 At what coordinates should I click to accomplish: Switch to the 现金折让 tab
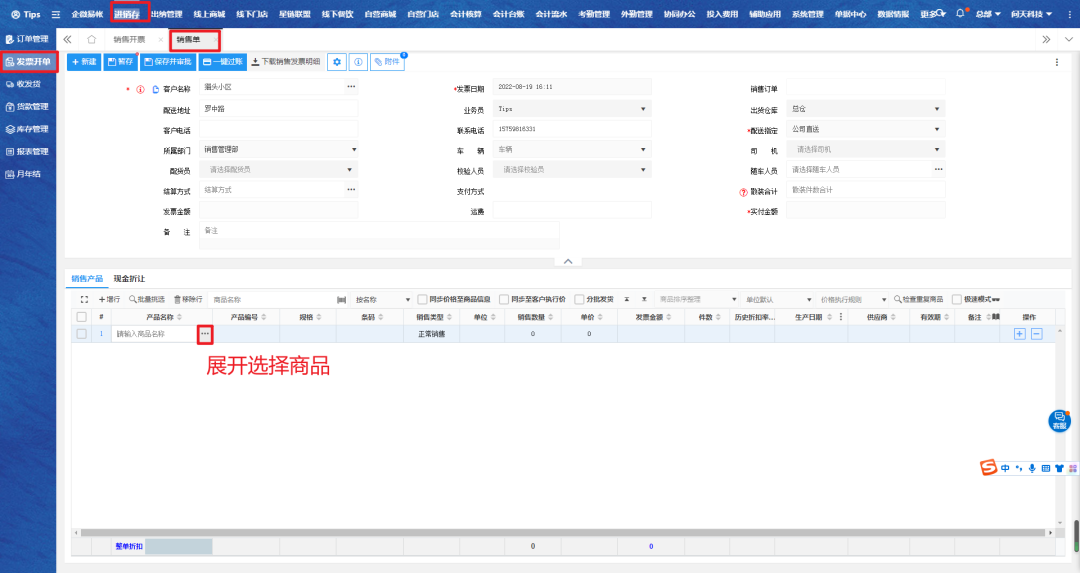129,279
